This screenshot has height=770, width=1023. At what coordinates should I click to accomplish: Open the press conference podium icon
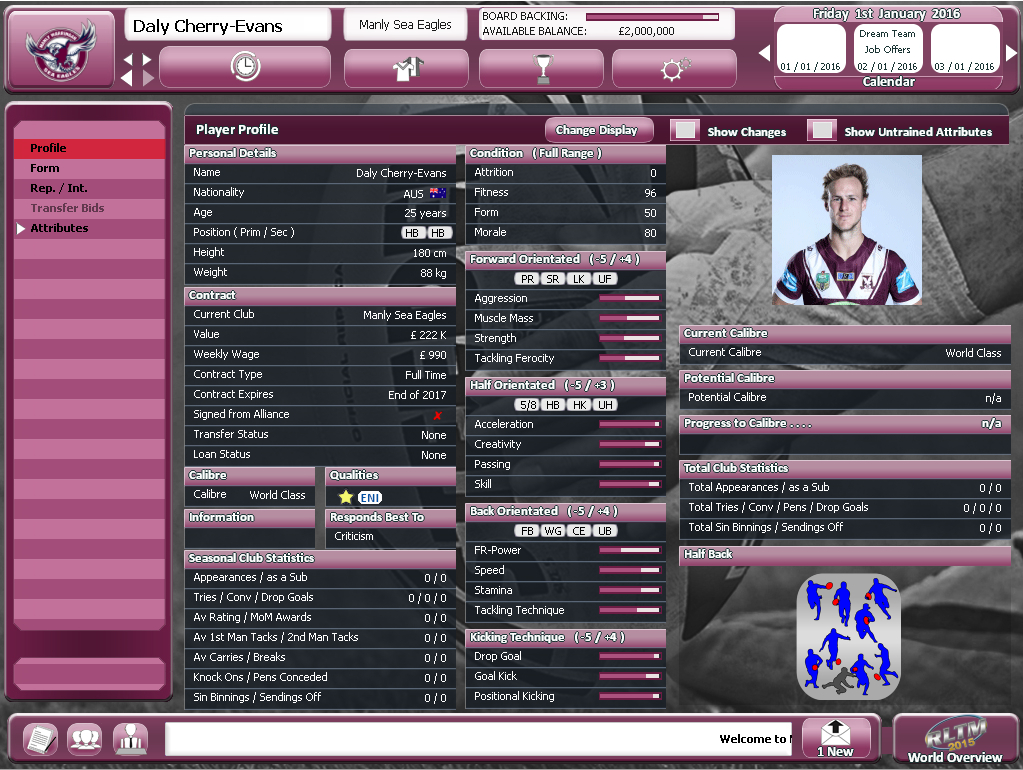pyautogui.click(x=130, y=739)
